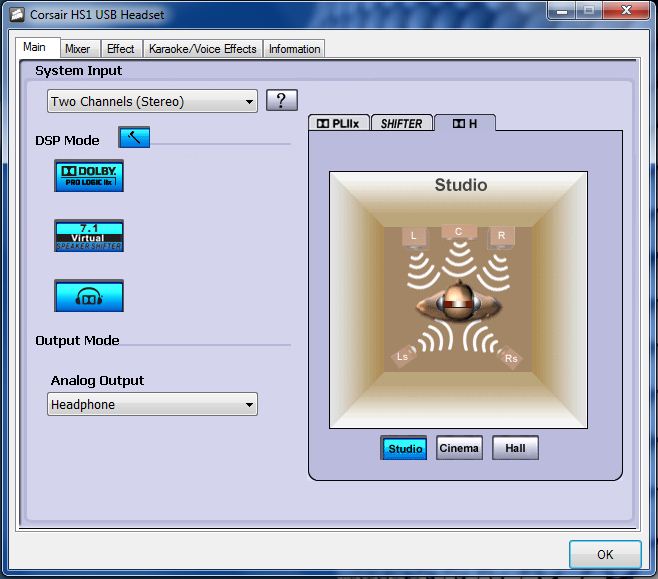Viewport: 658px width, 579px height.
Task: Minimize the Corsair HS1 window
Action: [x=562, y=10]
